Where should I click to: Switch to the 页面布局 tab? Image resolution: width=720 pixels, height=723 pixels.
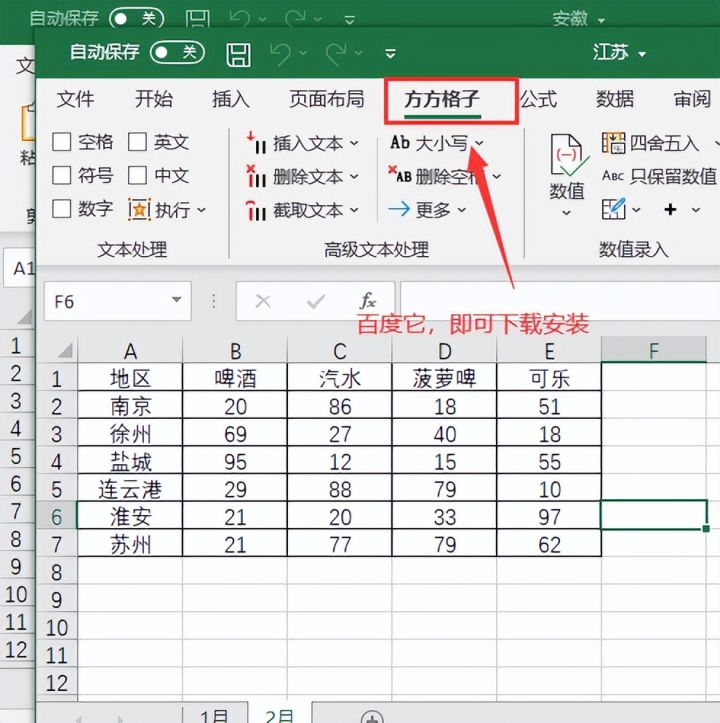click(327, 99)
